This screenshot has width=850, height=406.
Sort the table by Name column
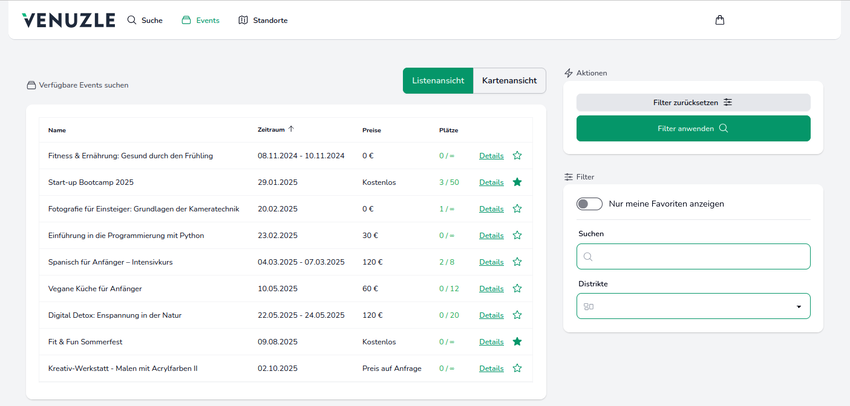point(57,130)
